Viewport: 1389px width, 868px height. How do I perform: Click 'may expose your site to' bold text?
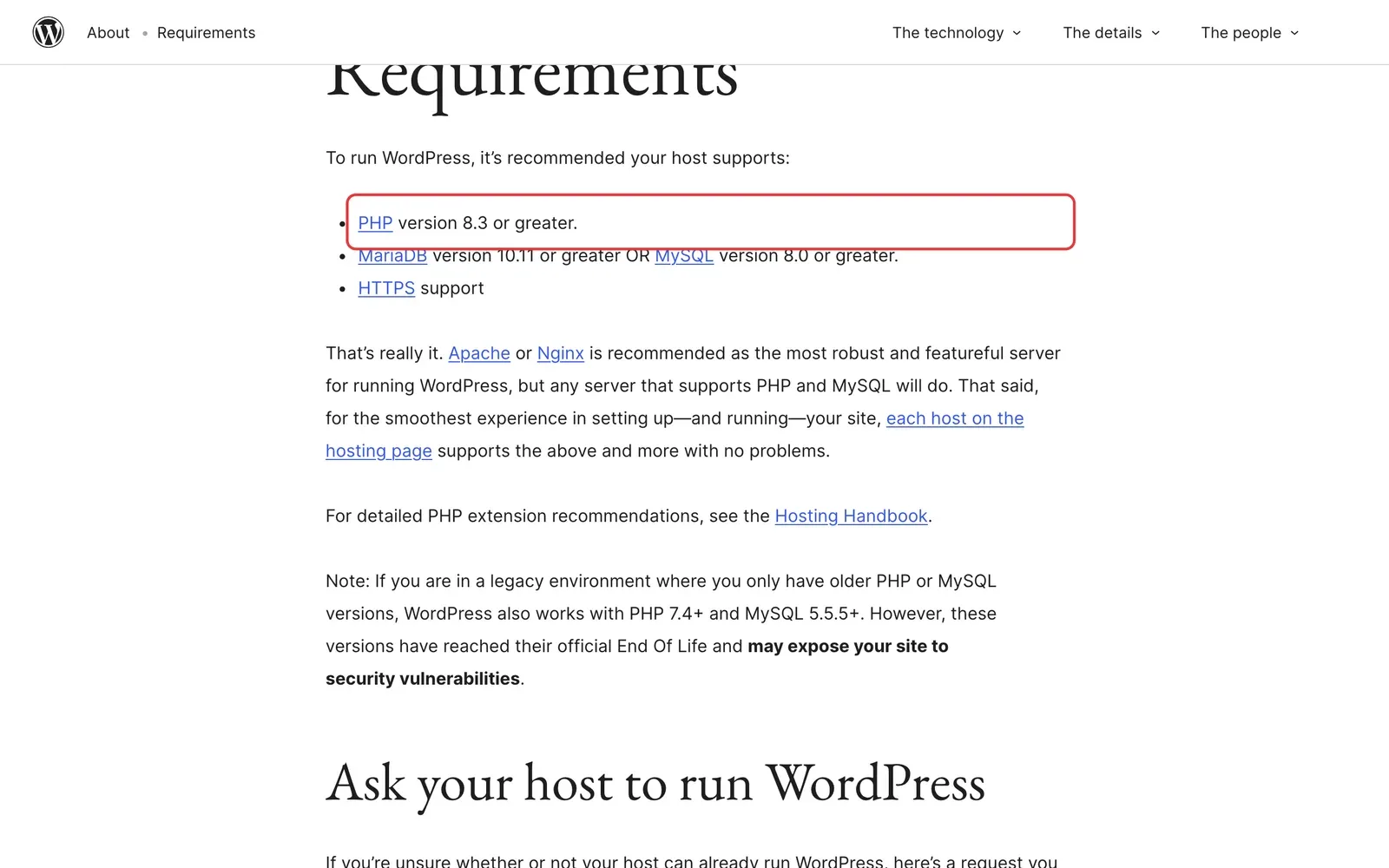[848, 647]
